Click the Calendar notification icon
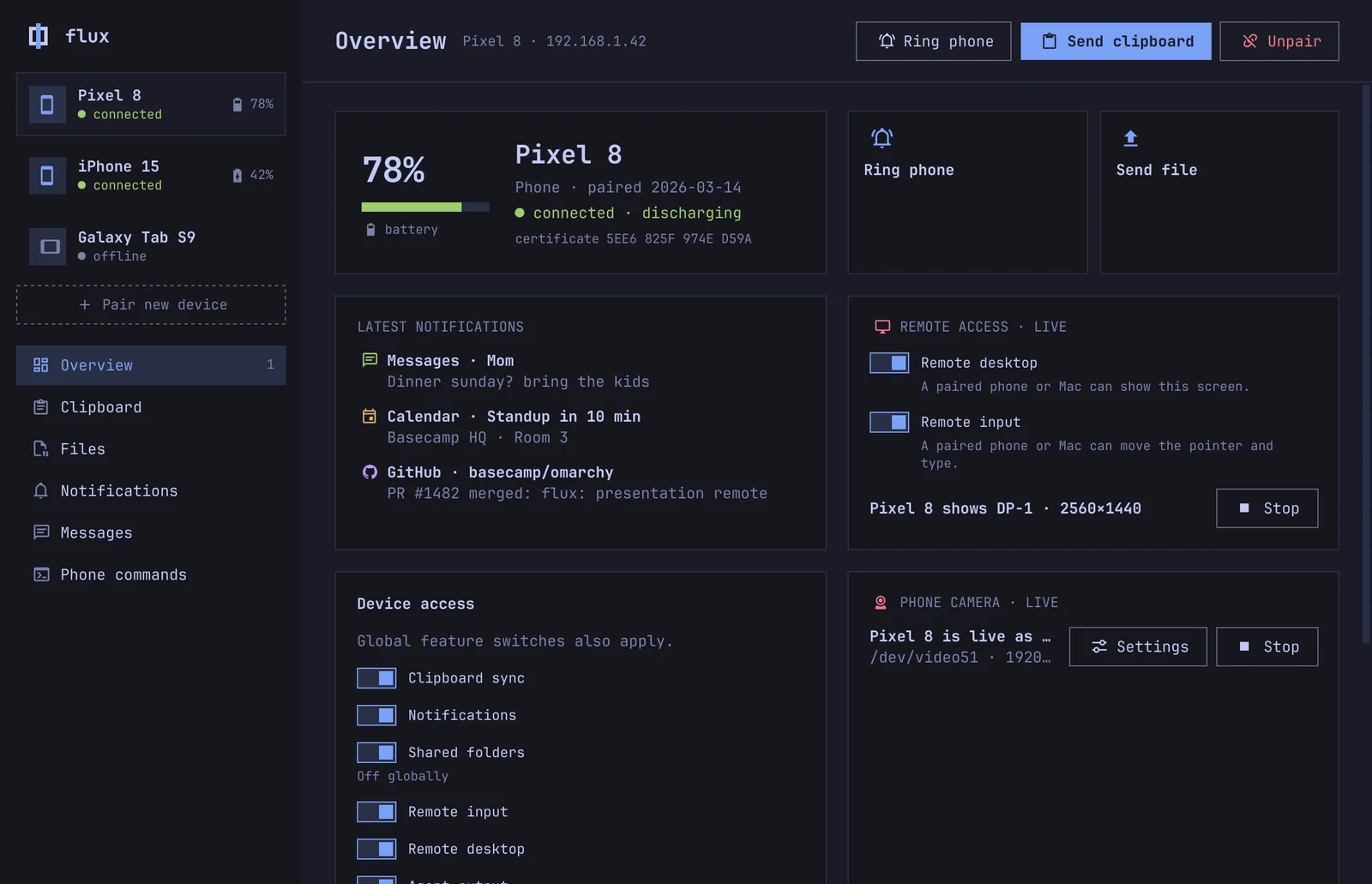 pos(370,416)
